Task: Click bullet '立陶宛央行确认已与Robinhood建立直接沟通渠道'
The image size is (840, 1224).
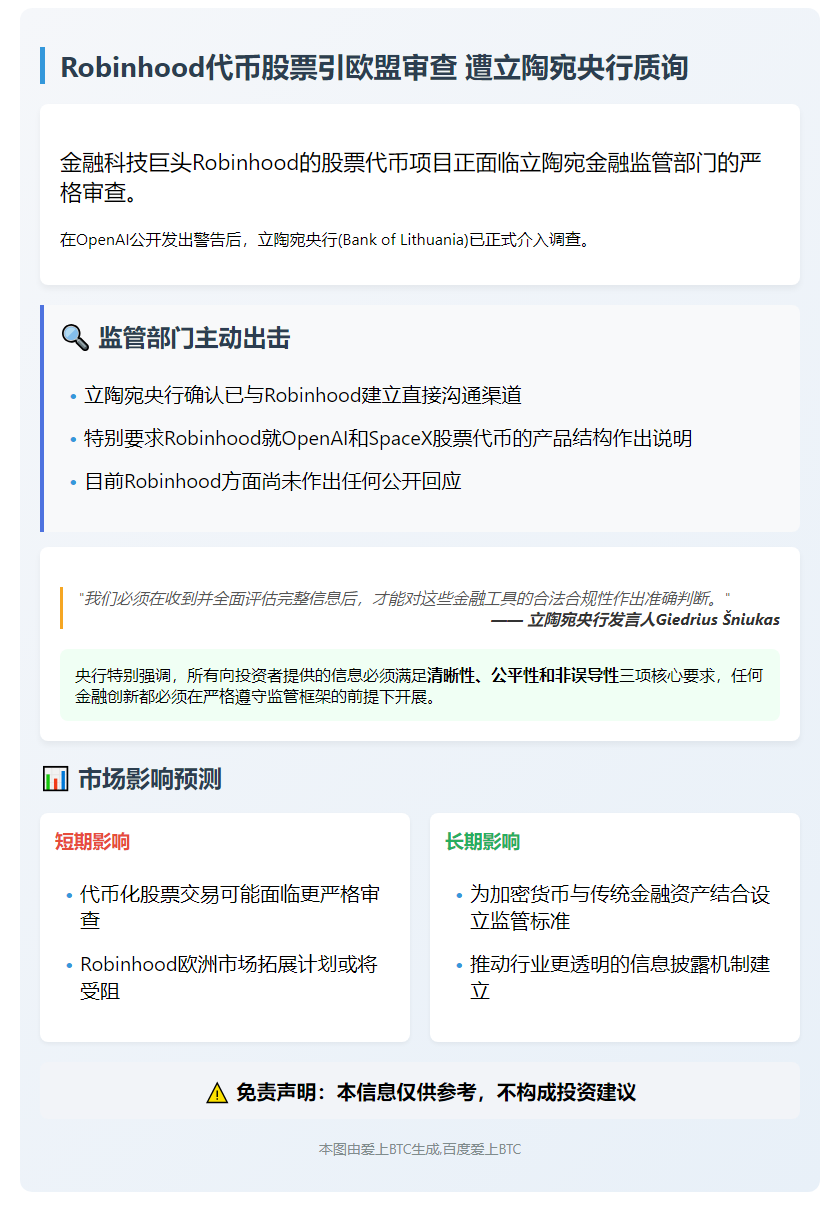Action: (304, 396)
